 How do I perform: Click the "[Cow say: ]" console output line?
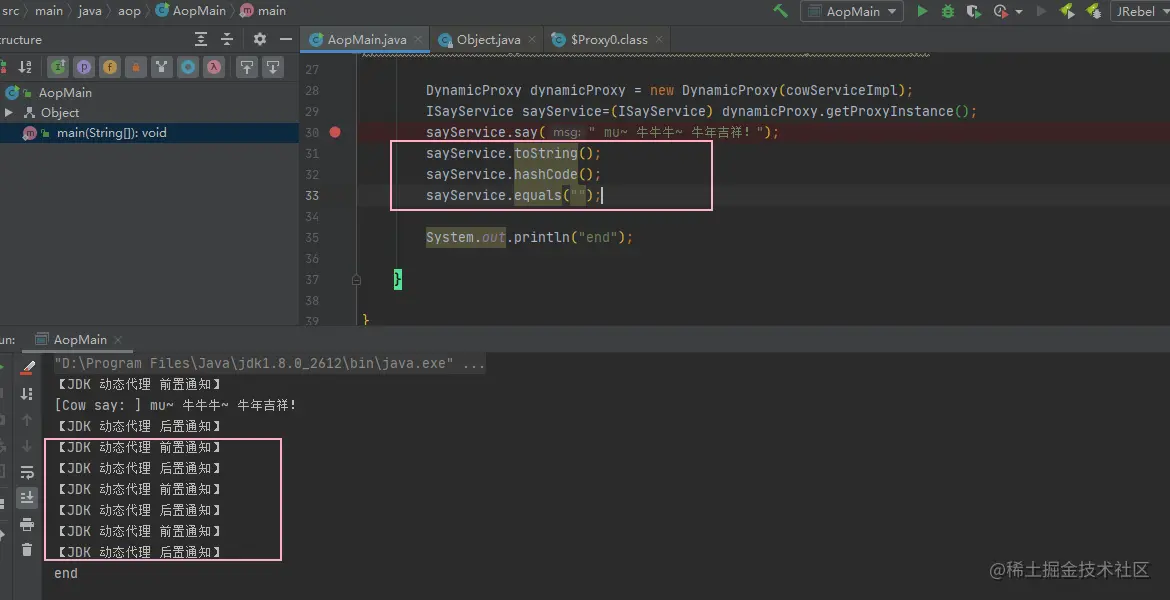(x=175, y=405)
